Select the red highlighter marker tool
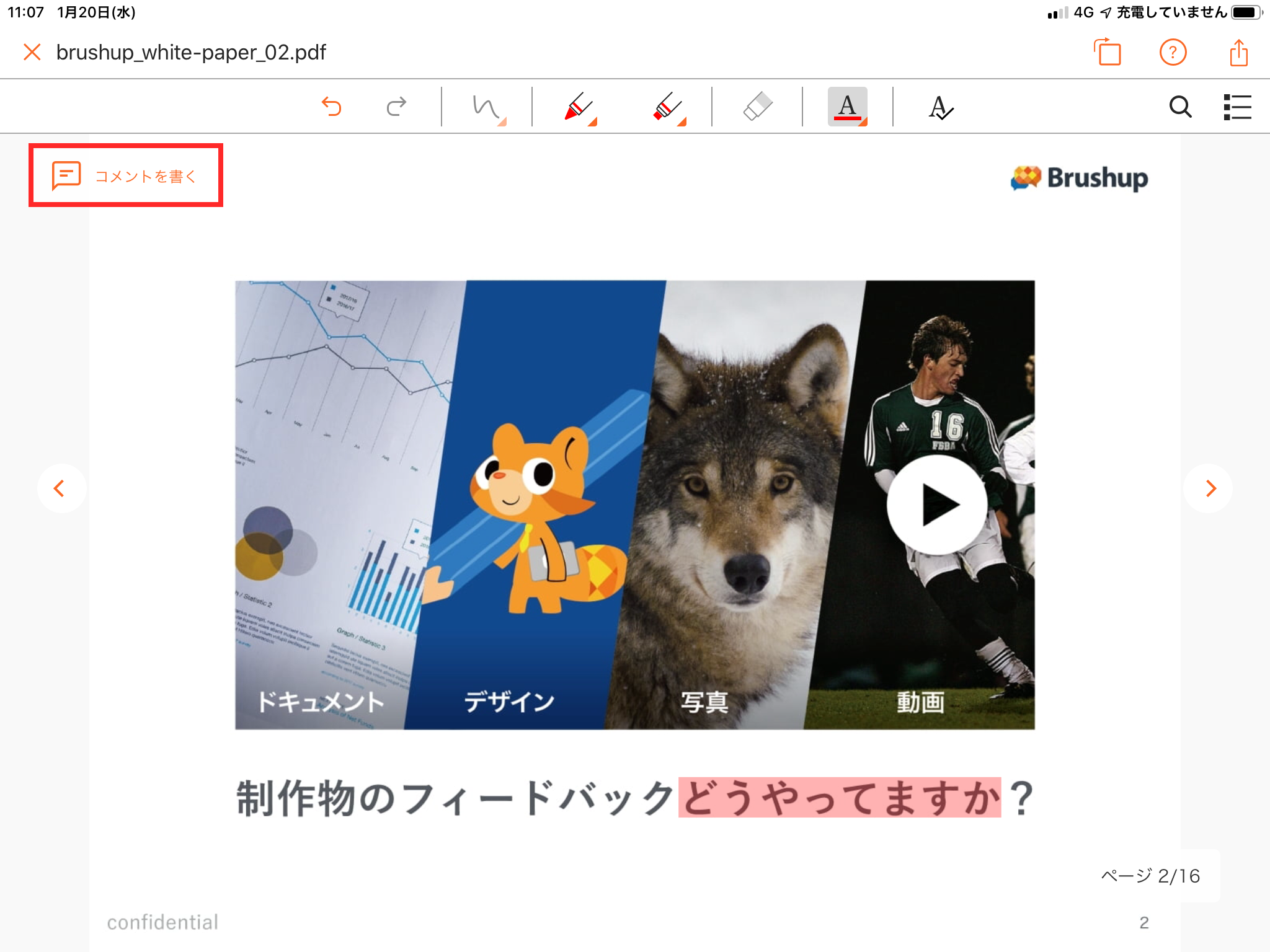The height and width of the screenshot is (952, 1270). (668, 107)
